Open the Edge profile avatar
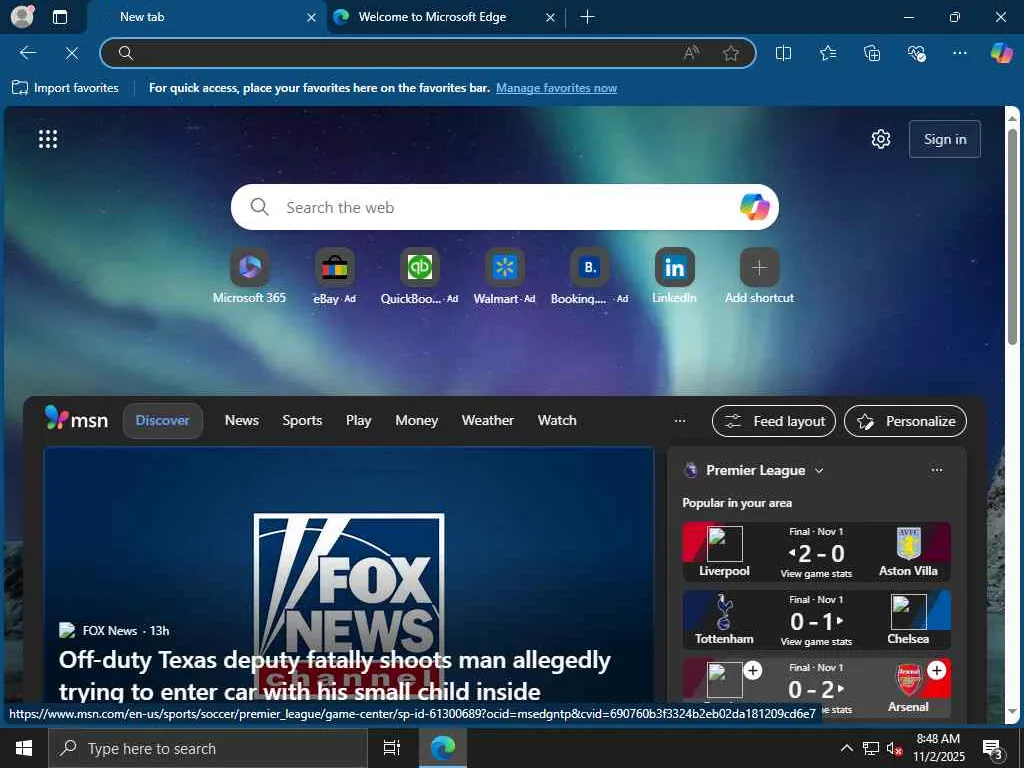The image size is (1024, 768). click(x=22, y=17)
